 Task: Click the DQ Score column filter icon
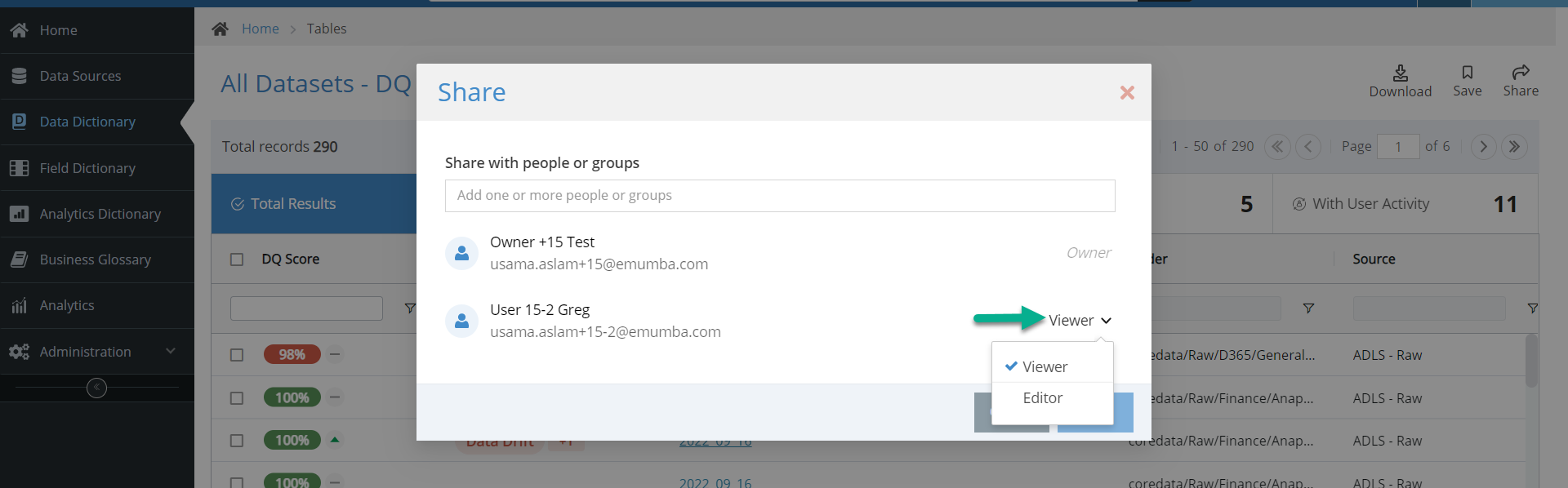click(x=410, y=308)
